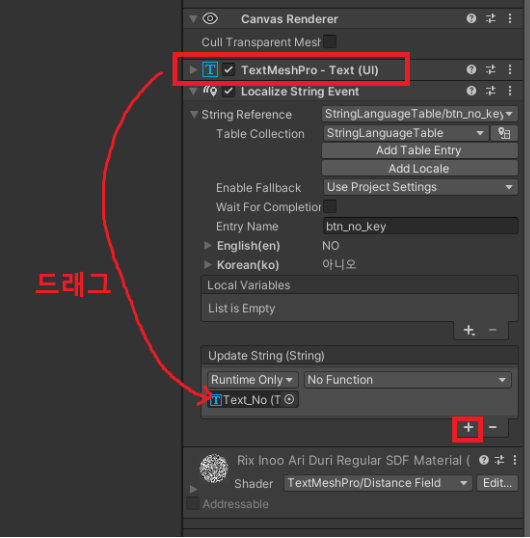The height and width of the screenshot is (538, 530).
Task: Toggle Wait For Completion checkbox
Action: click(x=330, y=207)
